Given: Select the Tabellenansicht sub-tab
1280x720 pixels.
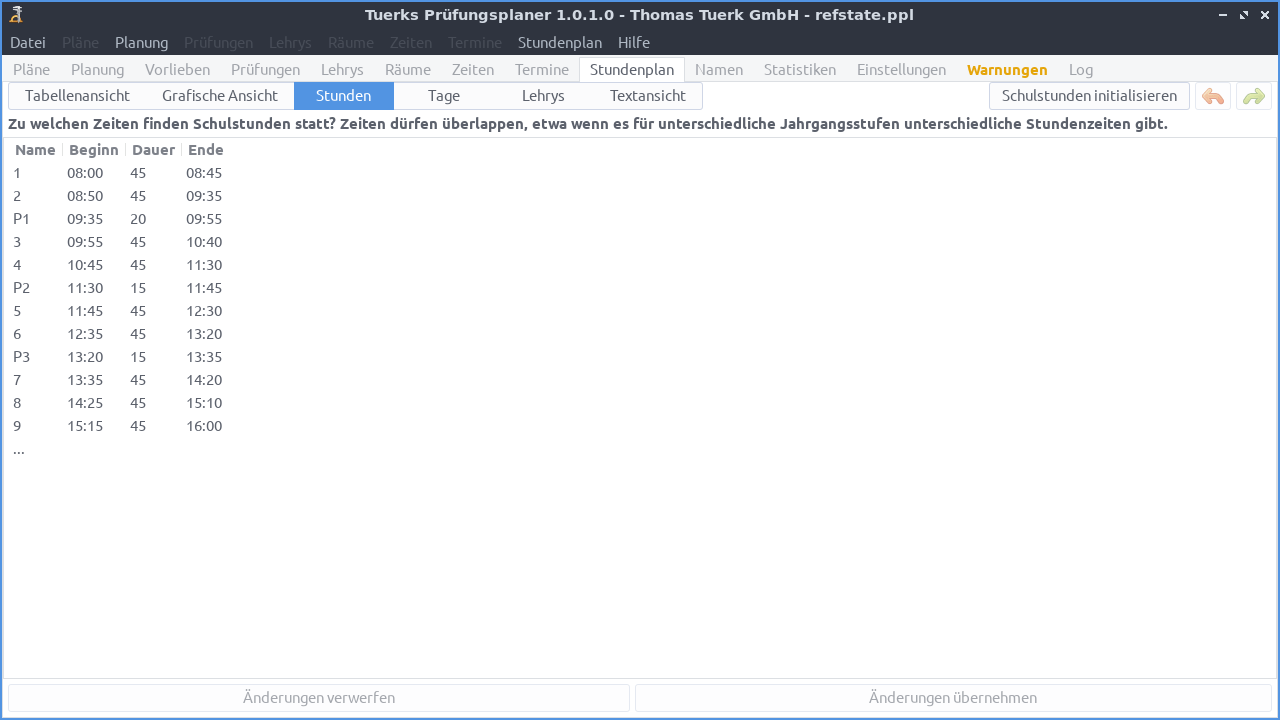Looking at the screenshot, I should (77, 96).
